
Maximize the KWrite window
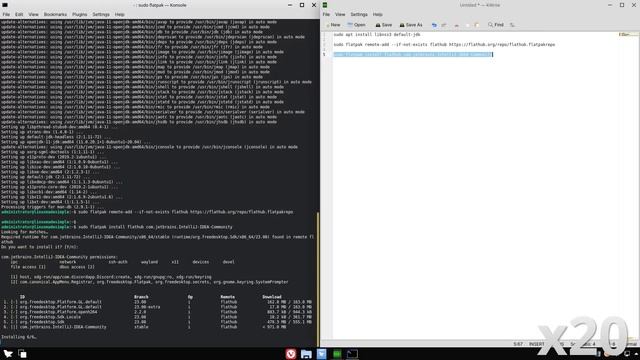(x=622, y=5)
